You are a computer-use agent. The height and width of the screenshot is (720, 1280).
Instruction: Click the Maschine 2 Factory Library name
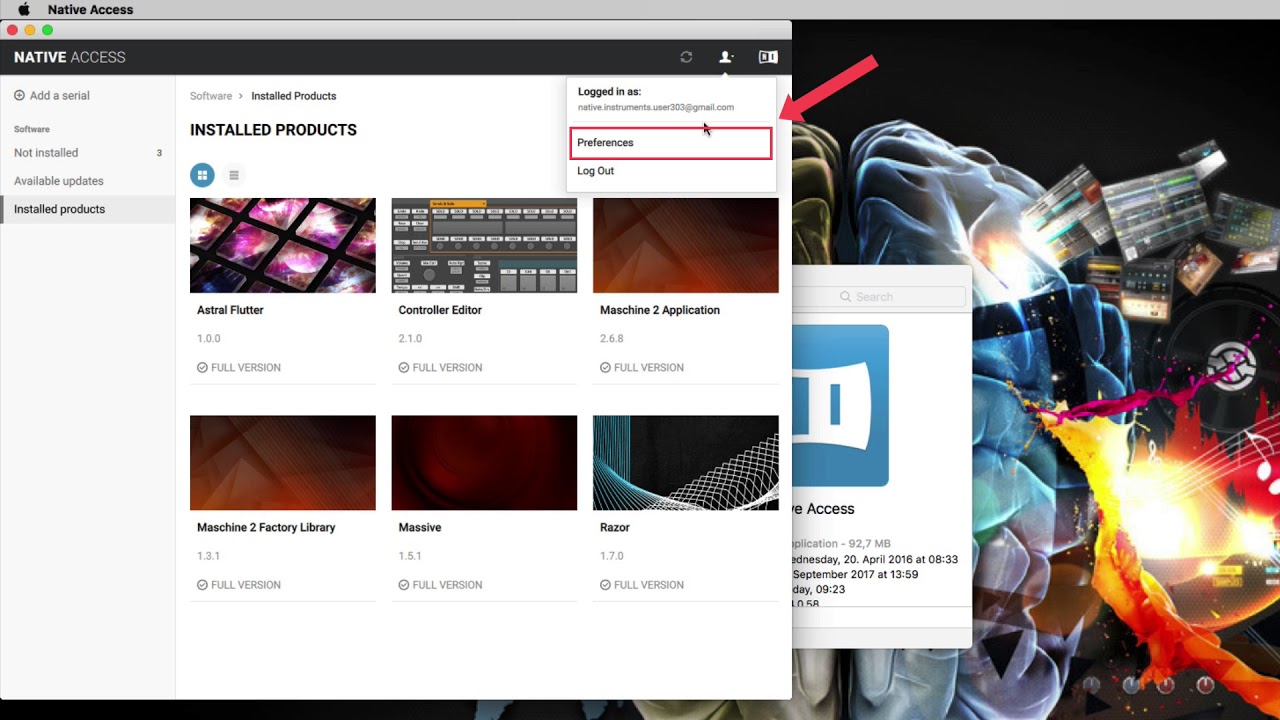(266, 527)
